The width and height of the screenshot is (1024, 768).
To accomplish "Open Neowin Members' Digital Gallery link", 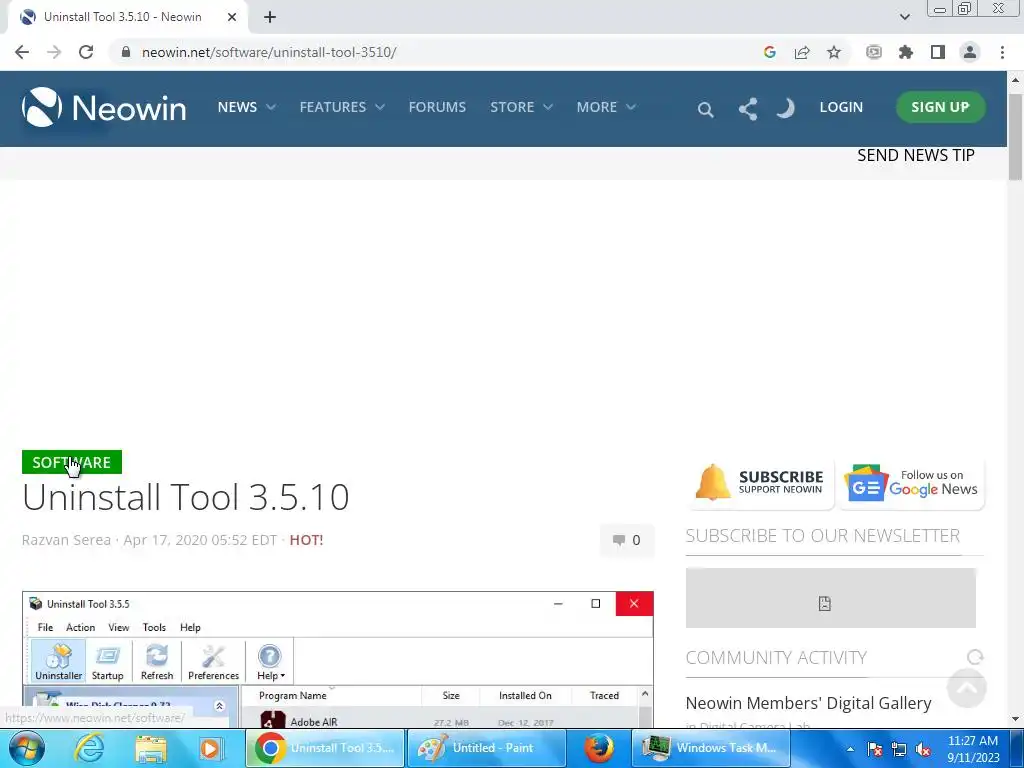I will pyautogui.click(x=808, y=703).
